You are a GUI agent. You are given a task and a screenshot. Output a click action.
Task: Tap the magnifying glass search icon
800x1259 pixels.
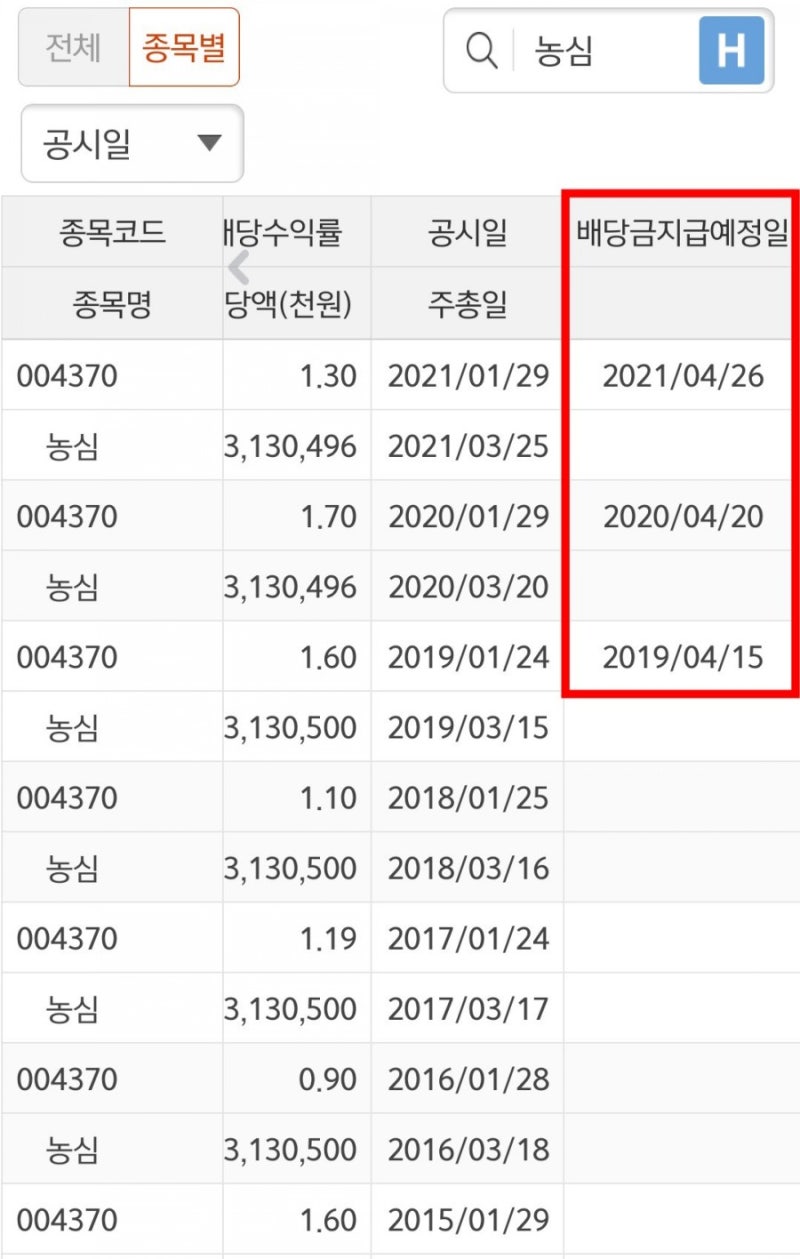[480, 51]
